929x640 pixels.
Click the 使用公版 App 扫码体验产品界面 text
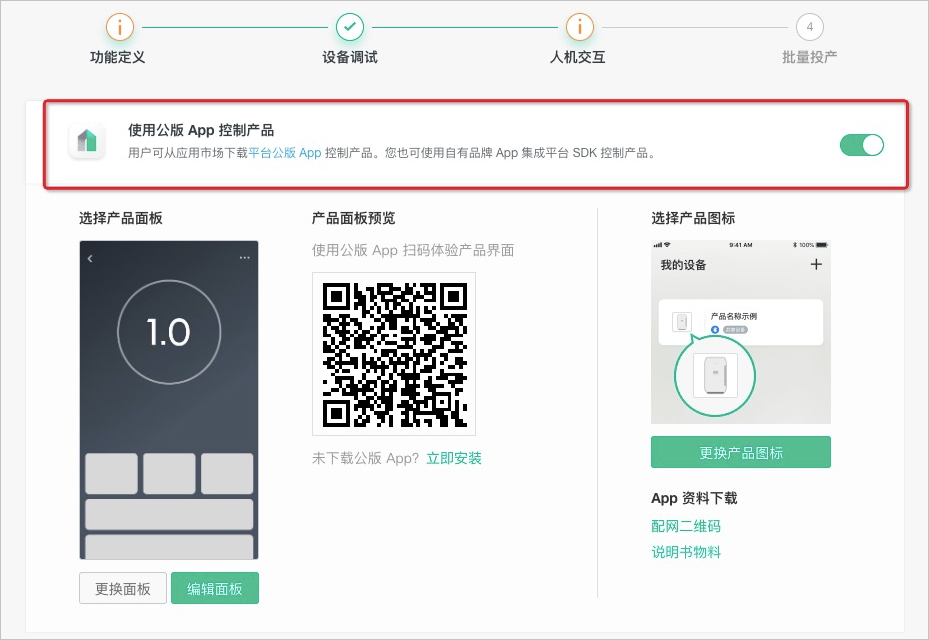[413, 250]
